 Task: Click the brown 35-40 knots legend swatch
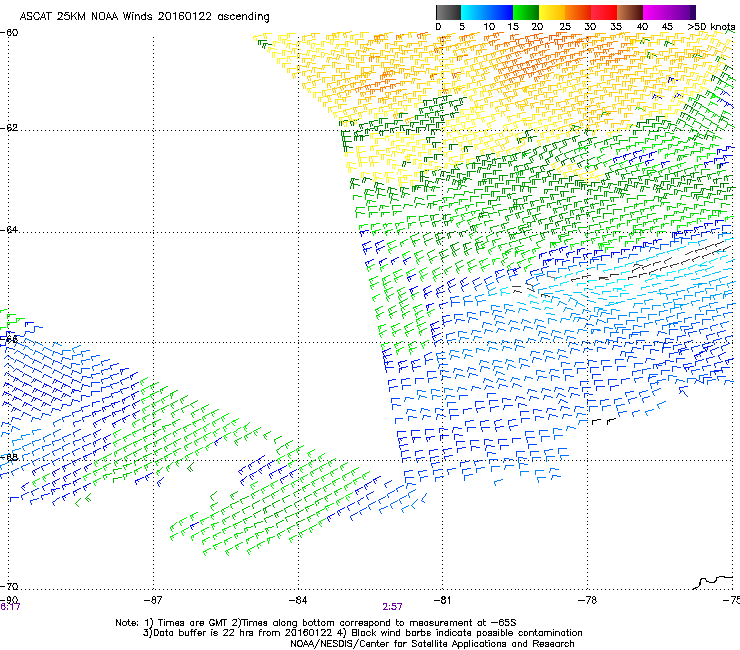630,12
